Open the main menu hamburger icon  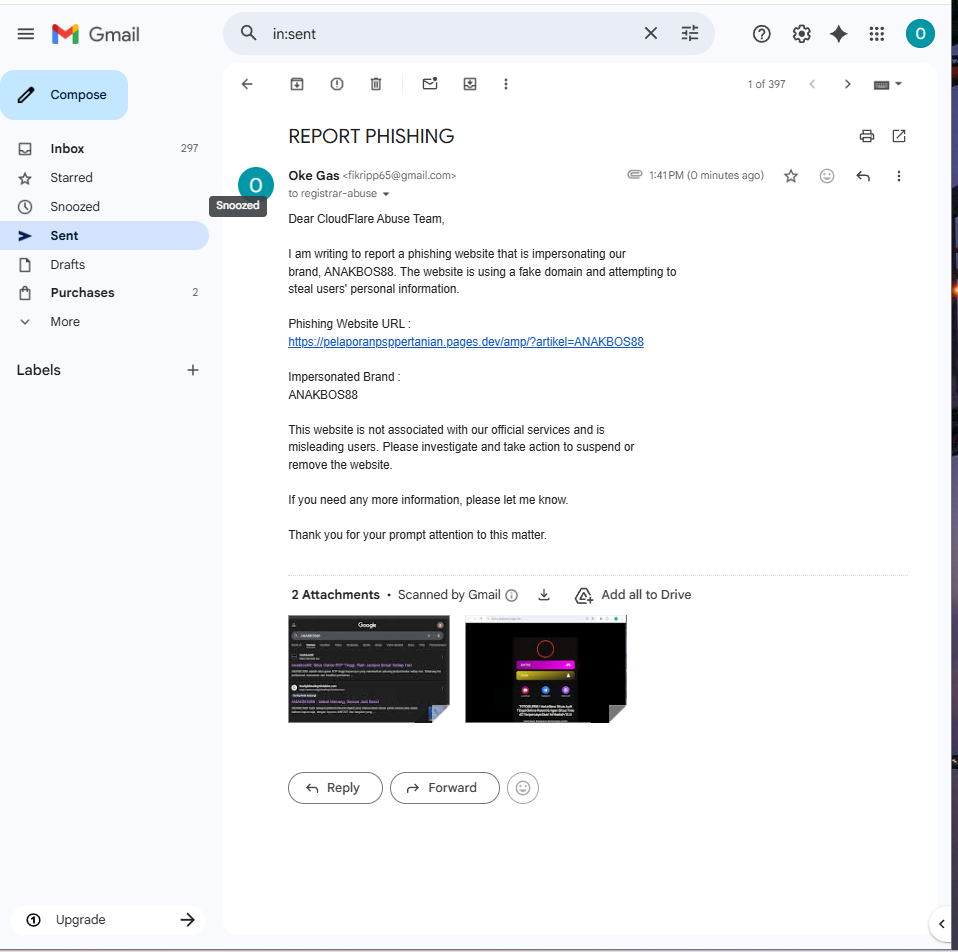(26, 34)
